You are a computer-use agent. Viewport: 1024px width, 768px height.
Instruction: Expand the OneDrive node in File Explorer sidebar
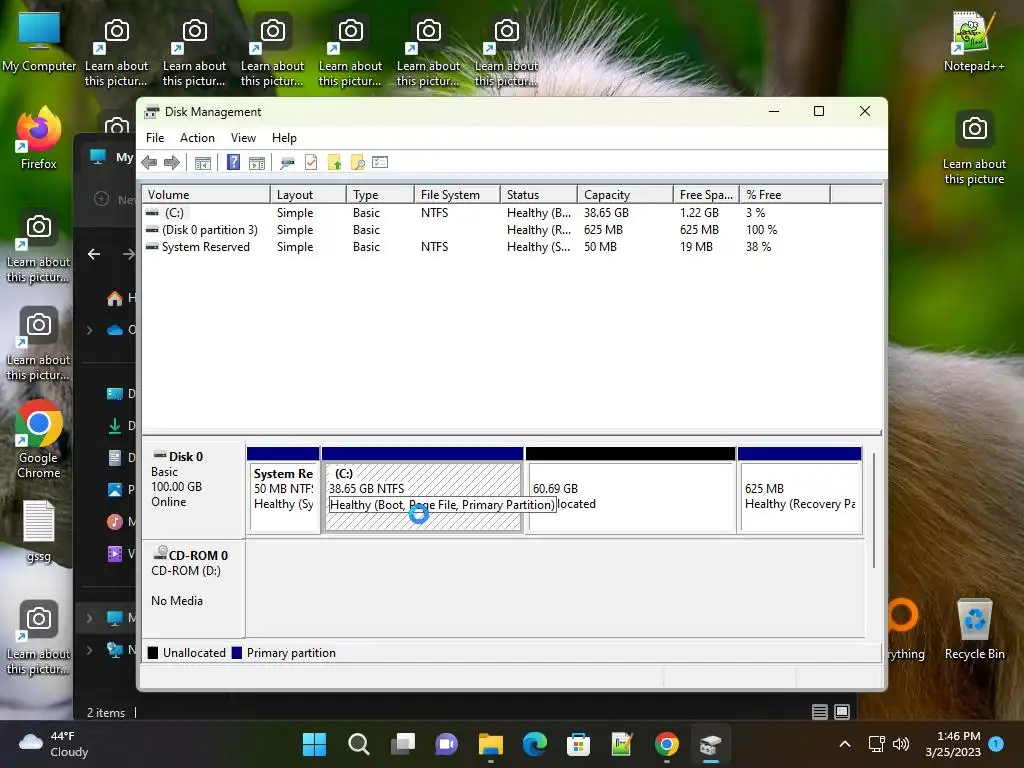(x=89, y=330)
